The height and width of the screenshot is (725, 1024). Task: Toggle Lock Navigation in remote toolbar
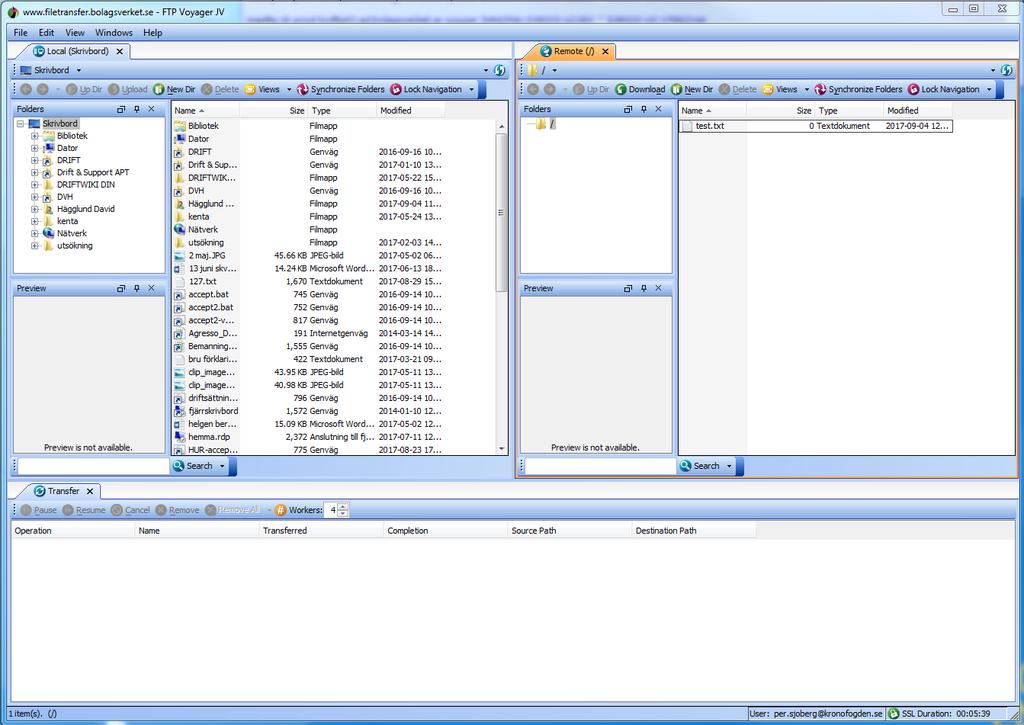(x=944, y=89)
